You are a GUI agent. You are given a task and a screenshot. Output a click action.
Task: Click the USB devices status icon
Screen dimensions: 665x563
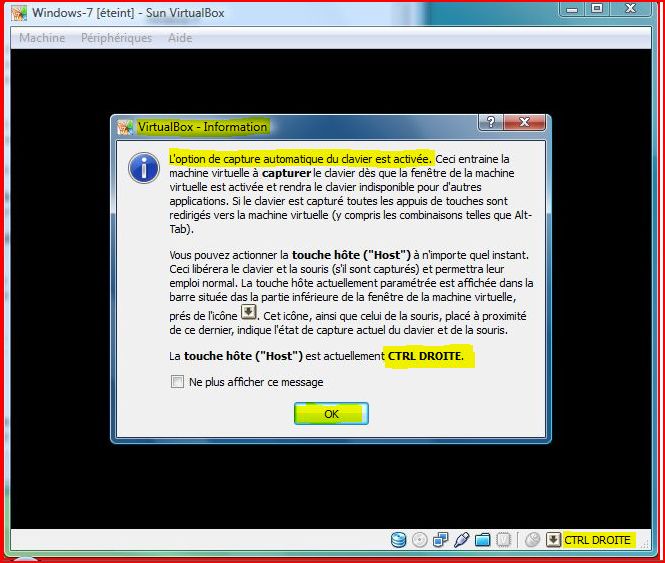(x=461, y=540)
